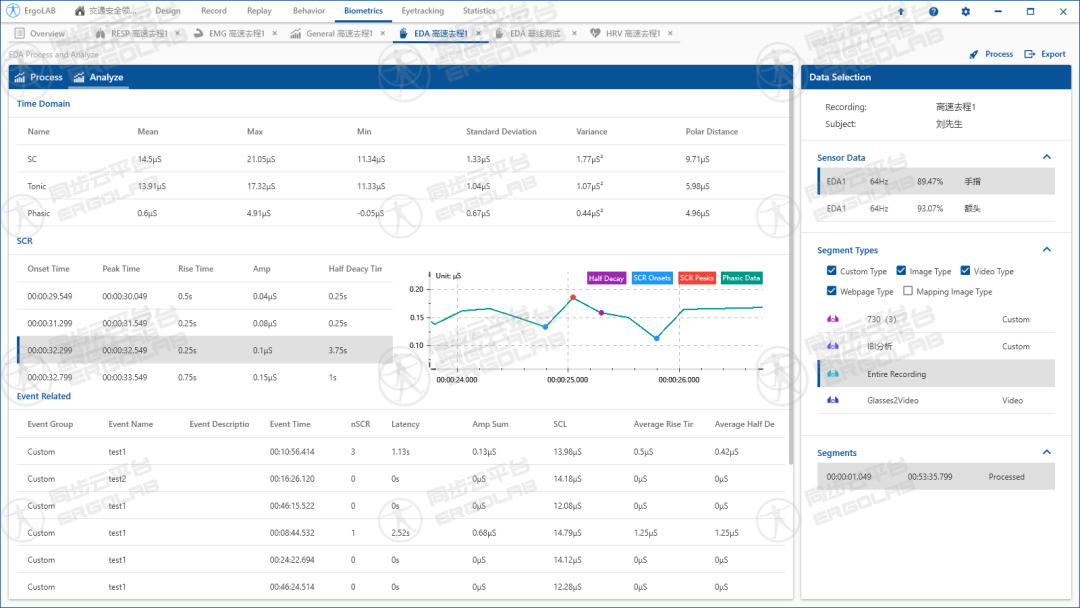Open settings via the gear icon
The image size is (1080, 608).
coord(965,11)
